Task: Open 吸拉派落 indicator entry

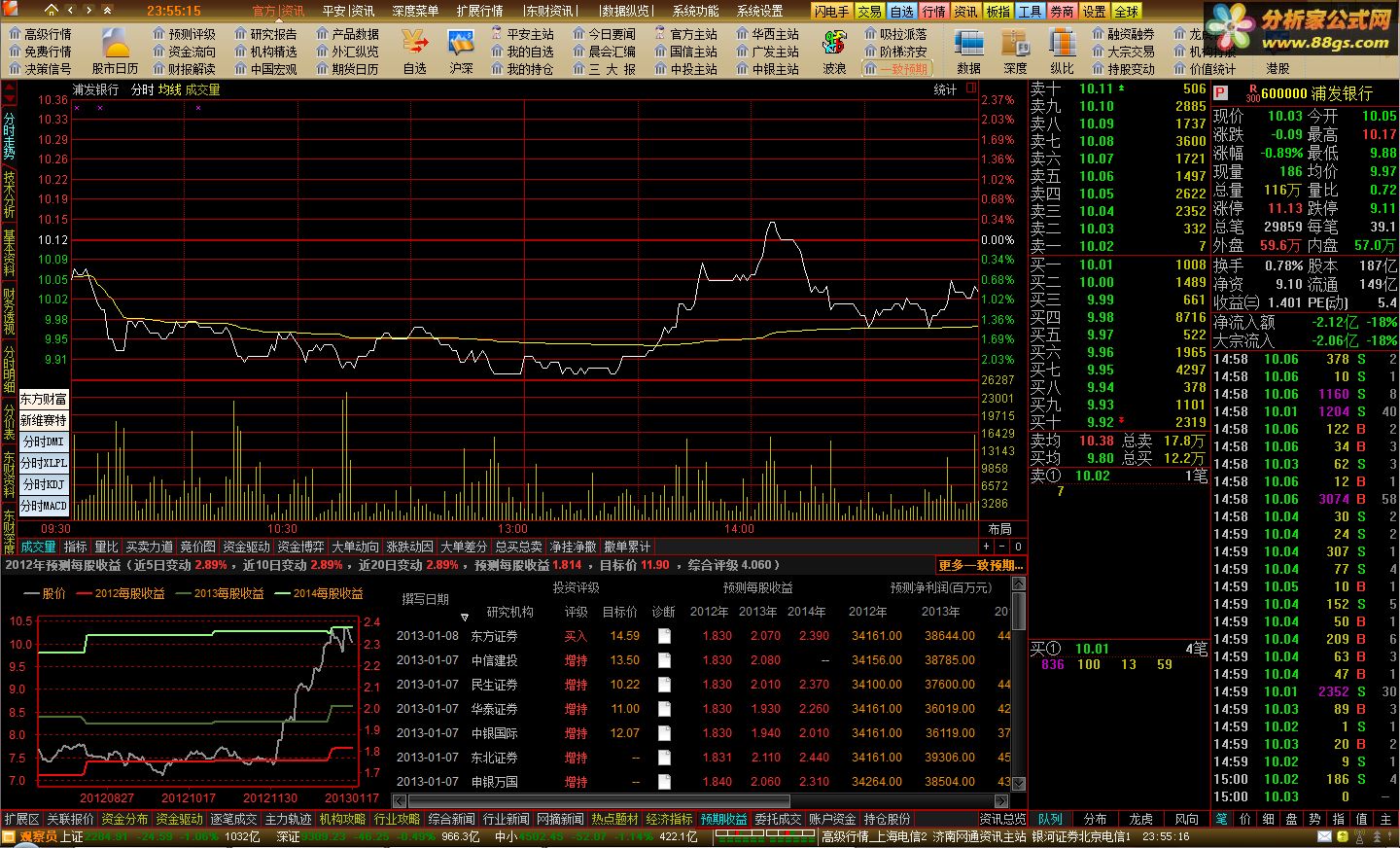Action: pos(895,34)
